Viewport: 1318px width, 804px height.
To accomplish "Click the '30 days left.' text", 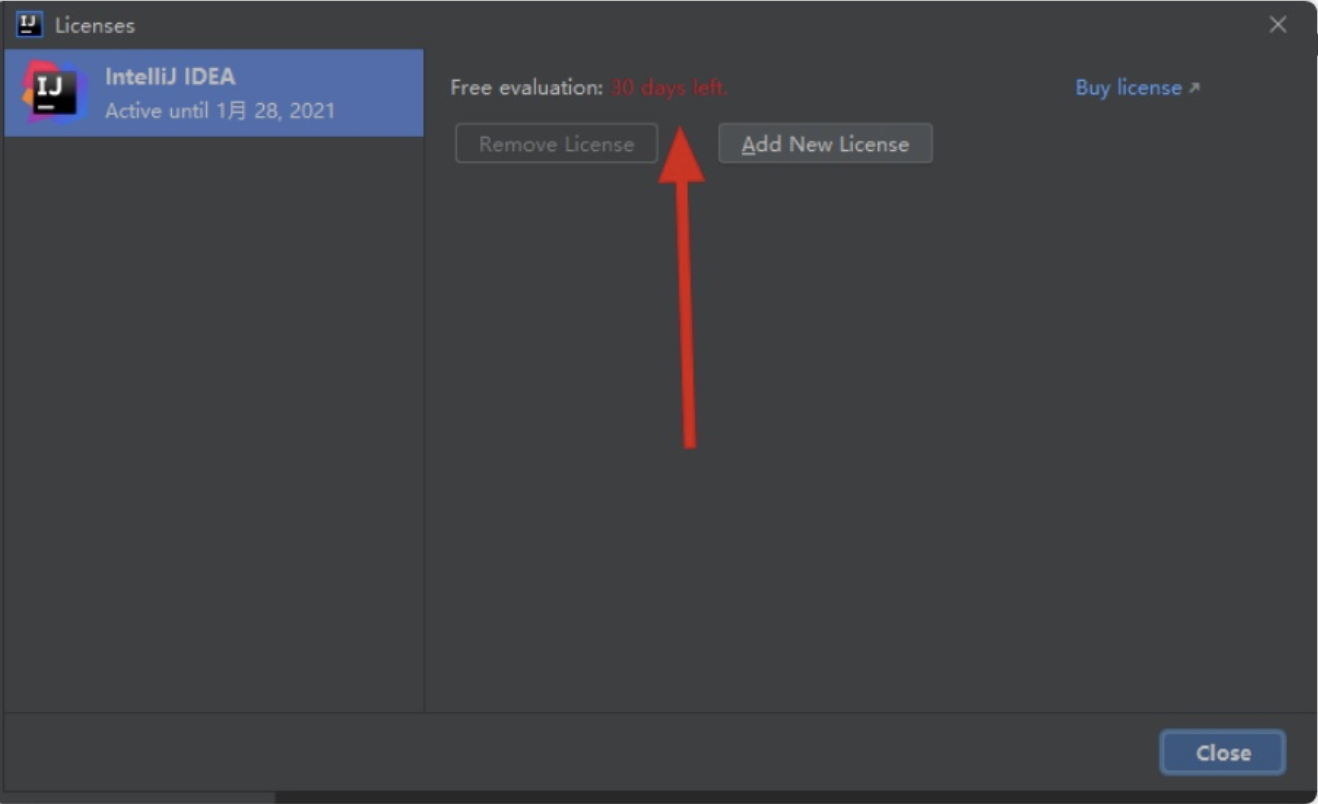I will (669, 88).
